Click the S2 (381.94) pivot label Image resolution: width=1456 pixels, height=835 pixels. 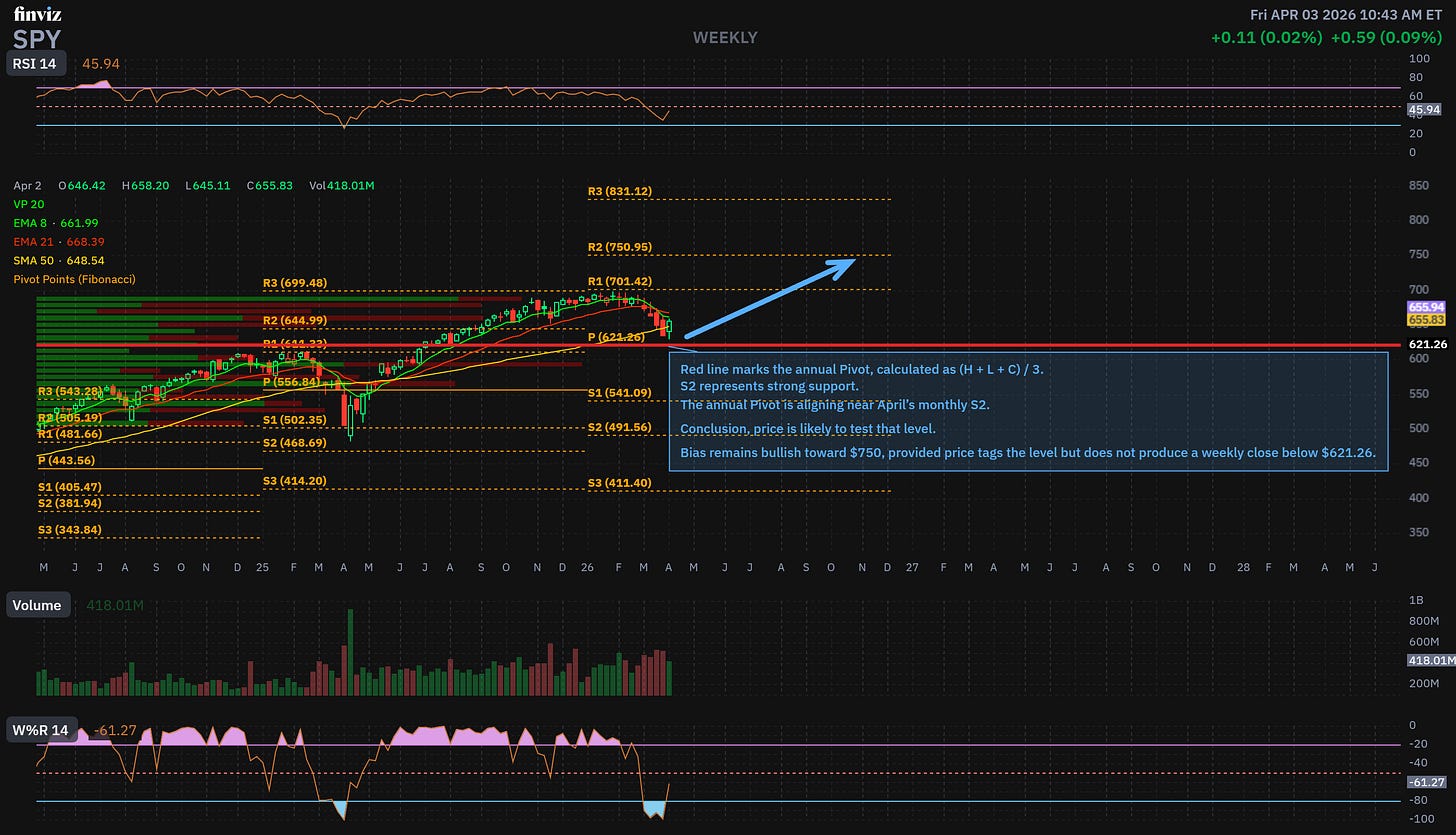click(x=70, y=503)
